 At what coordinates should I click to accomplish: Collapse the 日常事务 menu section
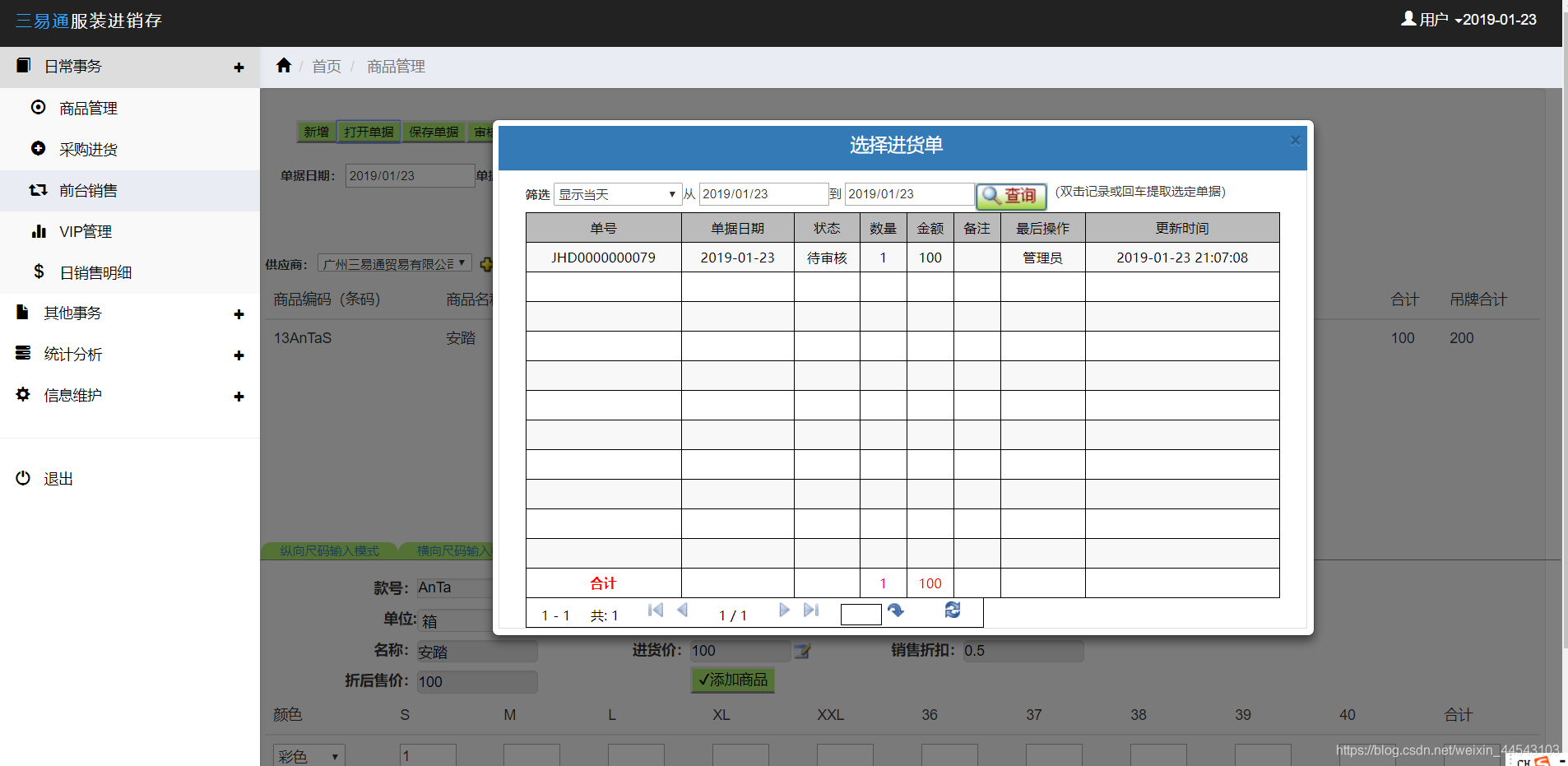[x=239, y=67]
